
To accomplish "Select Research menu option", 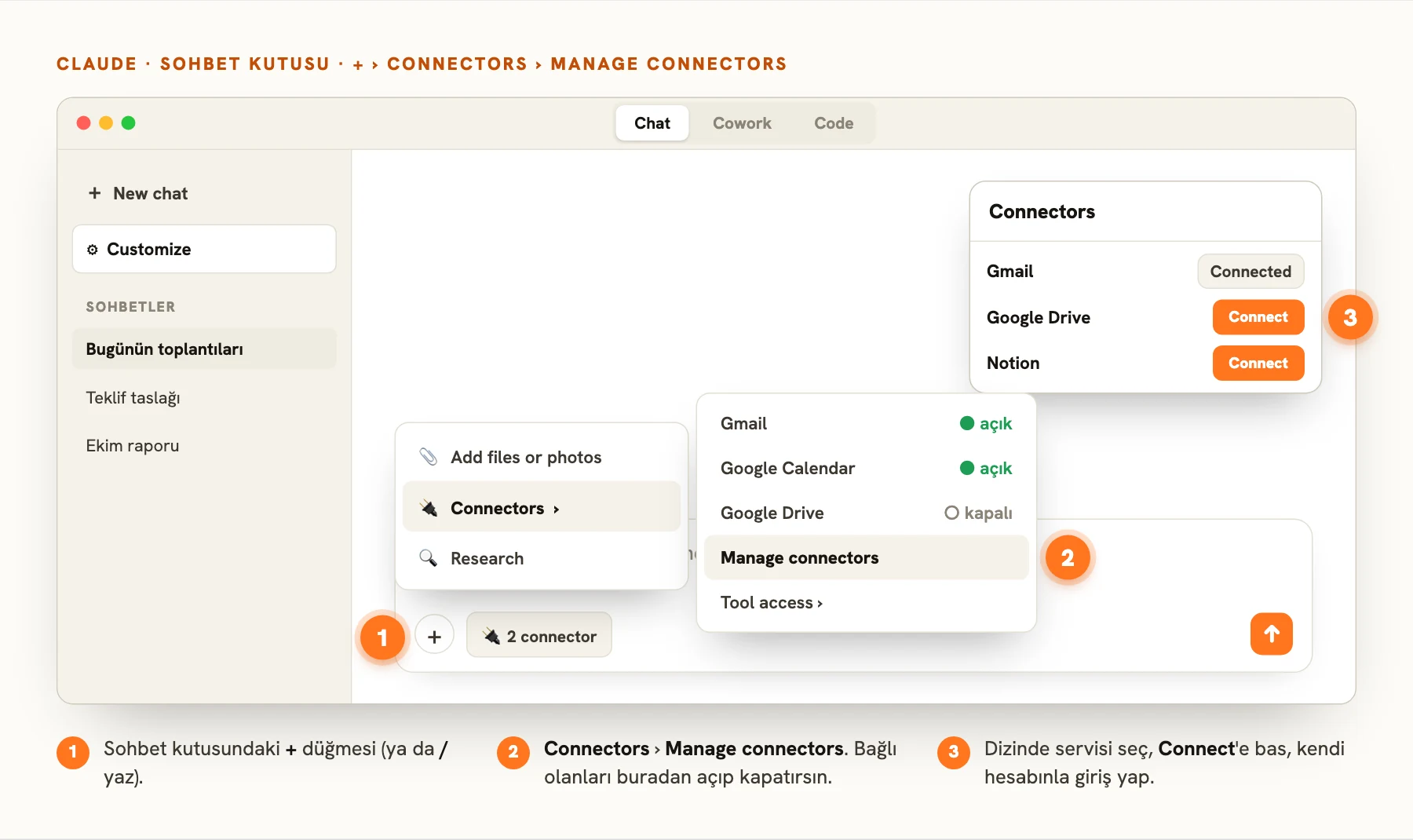I will tap(542, 558).
